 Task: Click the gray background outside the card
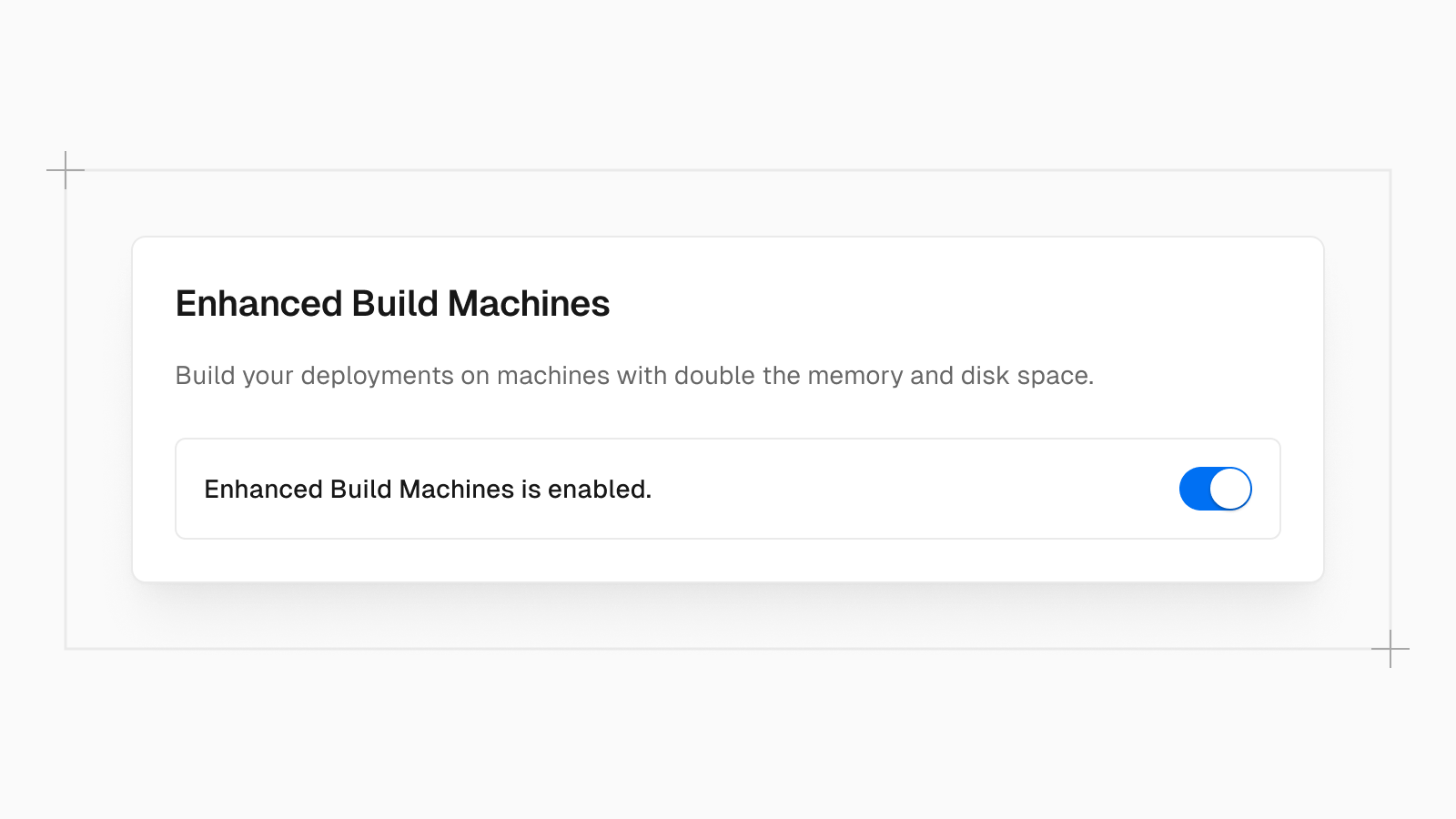pos(728,737)
